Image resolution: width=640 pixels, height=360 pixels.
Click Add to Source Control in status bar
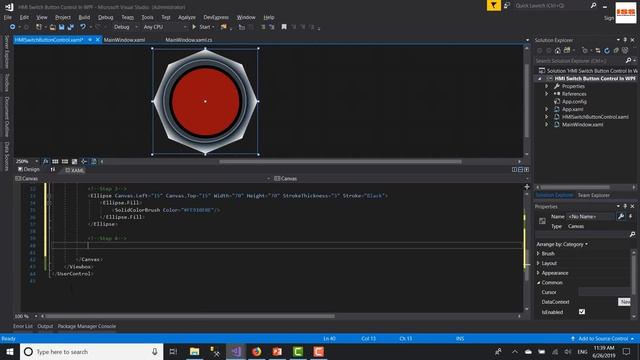pyautogui.click(x=603, y=339)
